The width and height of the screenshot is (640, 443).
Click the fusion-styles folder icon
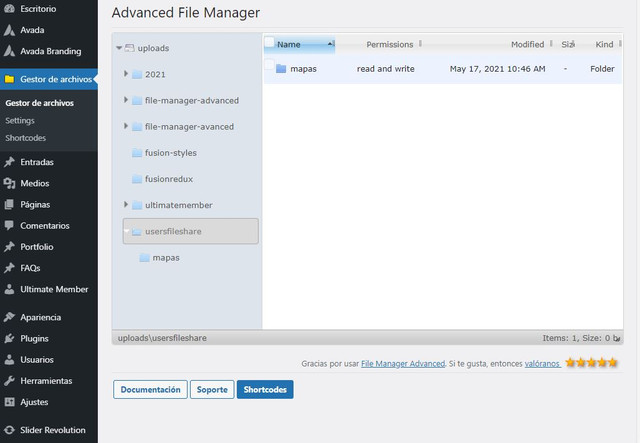click(137, 153)
